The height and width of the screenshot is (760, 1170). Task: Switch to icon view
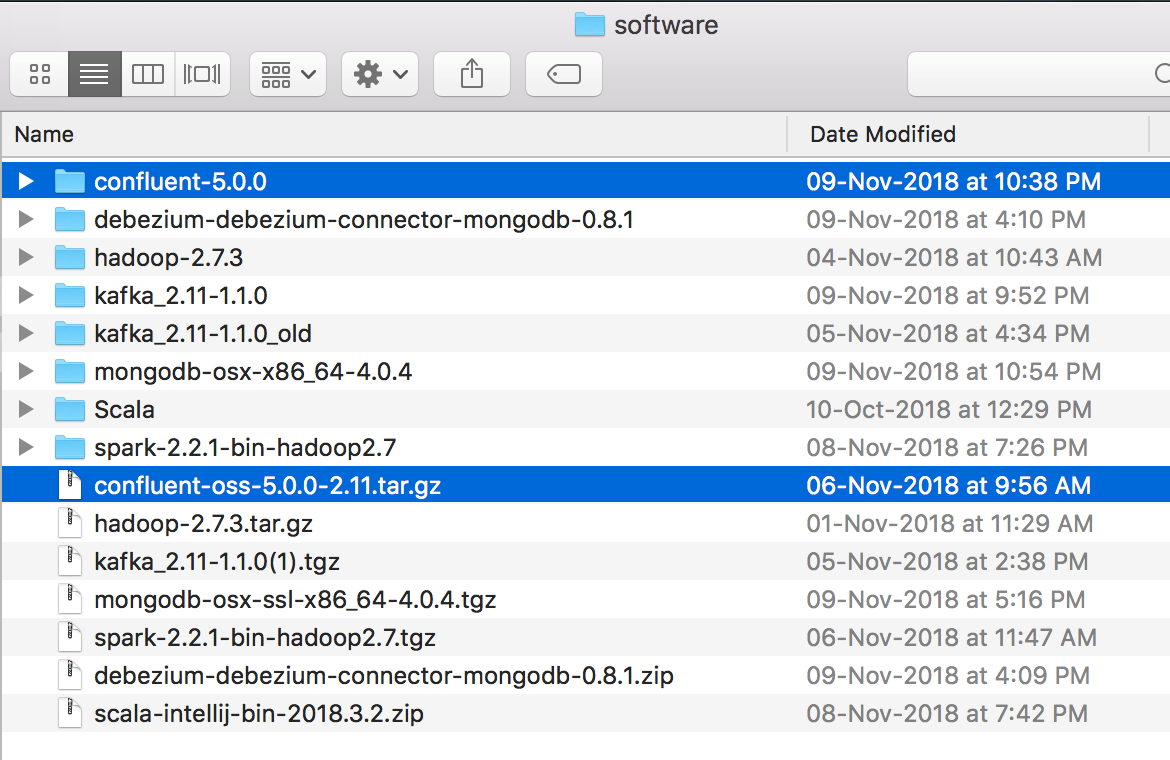(38, 73)
